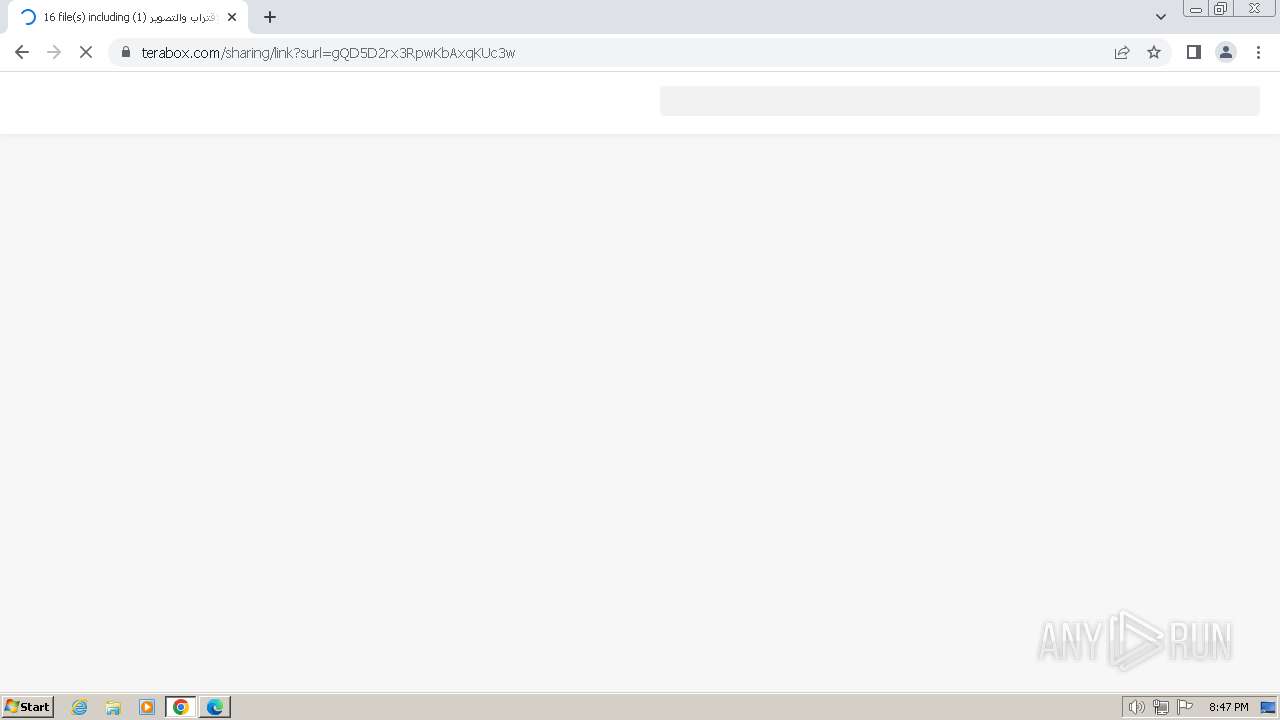Switch to the Chrome taskbar button
The width and height of the screenshot is (1280, 720).
[181, 707]
